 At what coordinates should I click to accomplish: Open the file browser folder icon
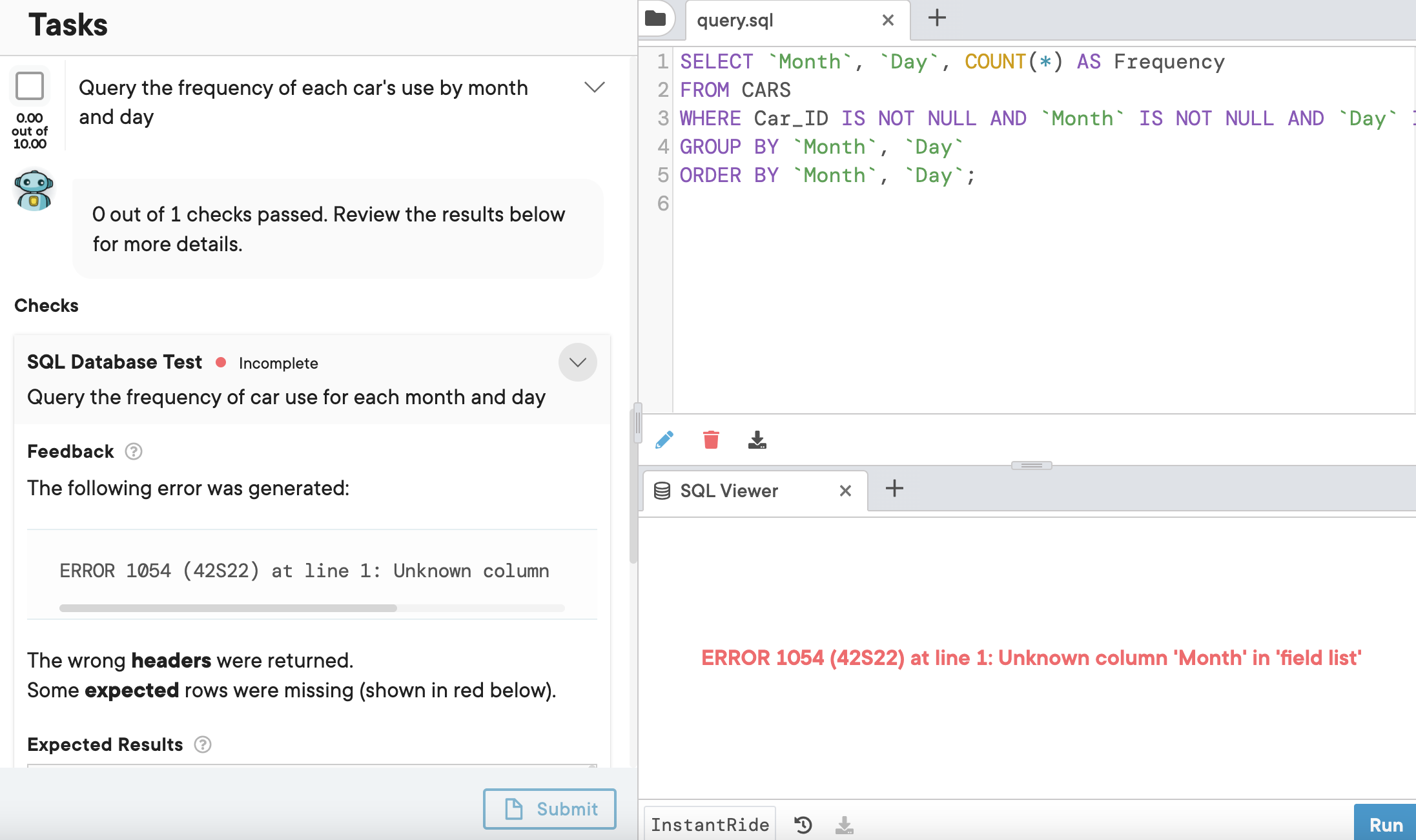[655, 19]
